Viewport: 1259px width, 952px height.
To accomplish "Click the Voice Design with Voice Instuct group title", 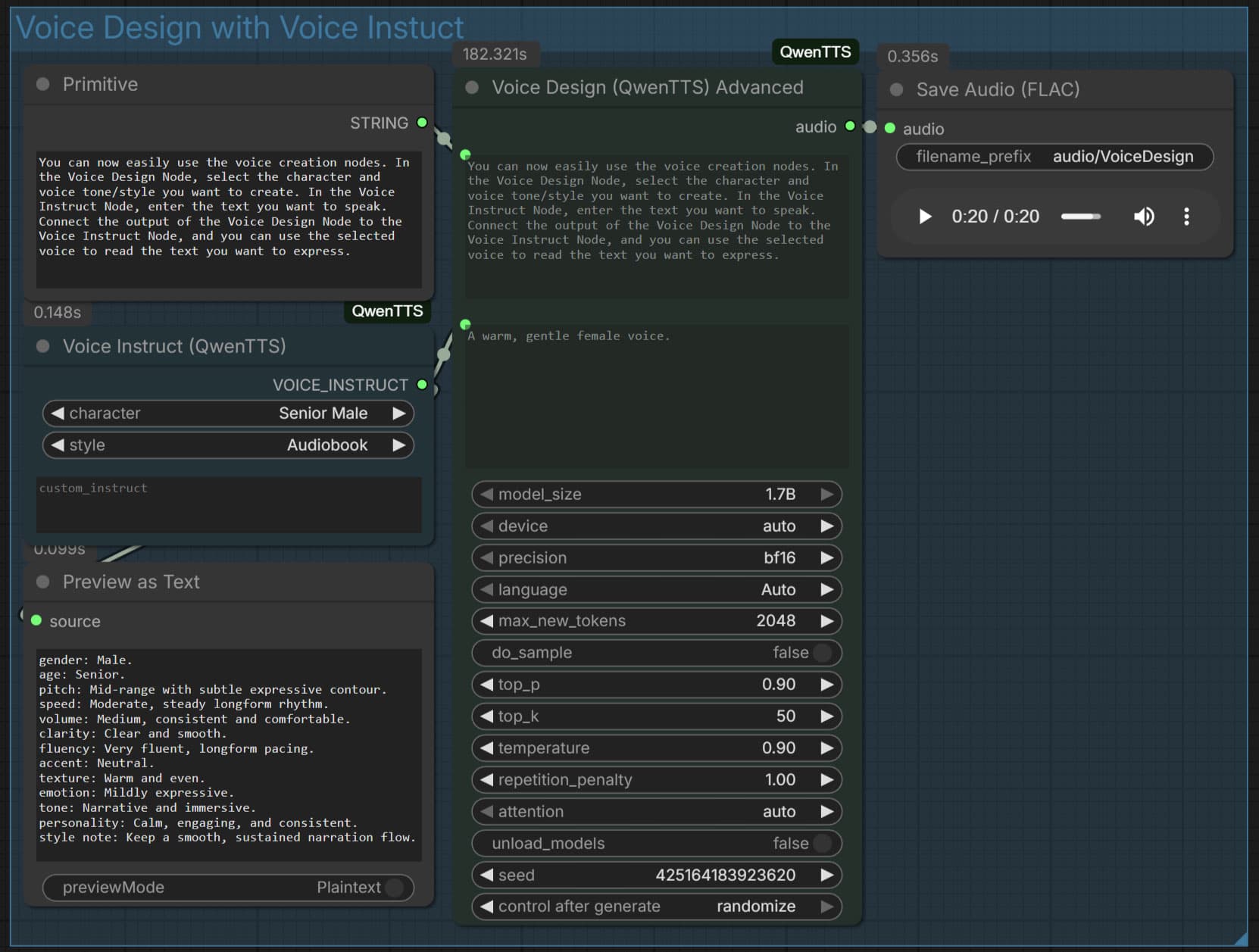I will pos(239,28).
